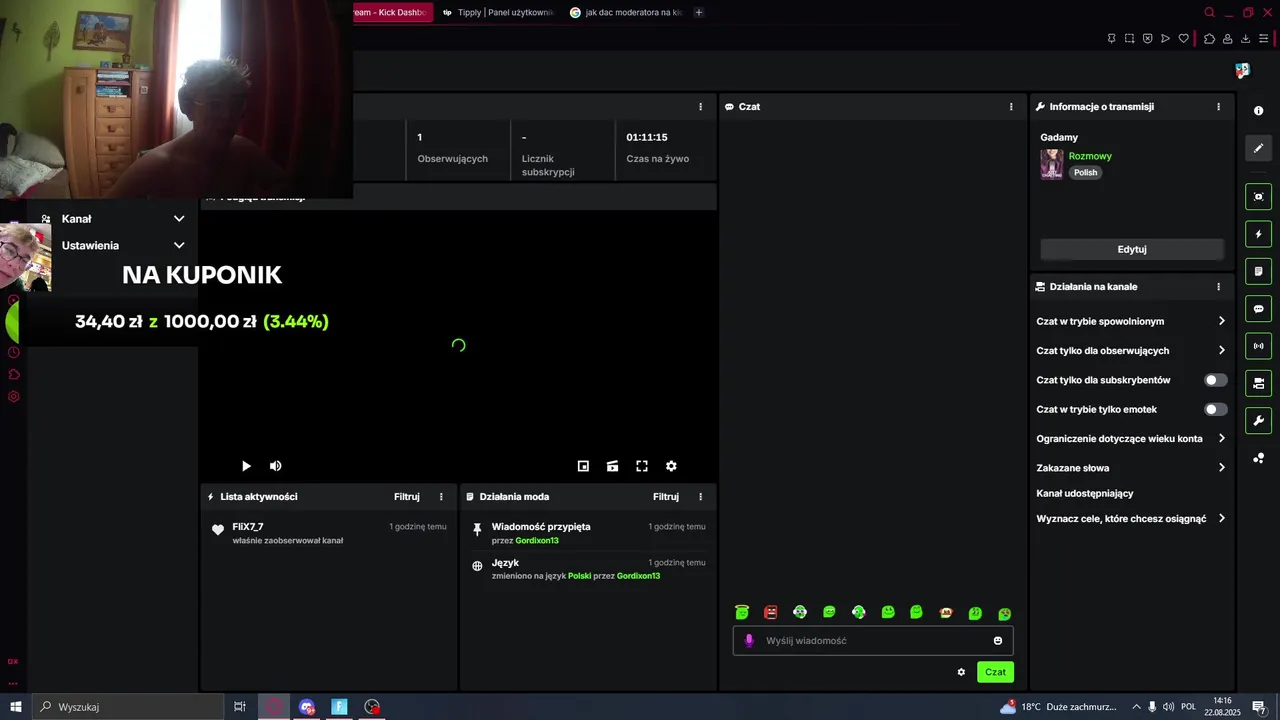Click the info icon in right sidebar
Image resolution: width=1280 pixels, height=720 pixels.
tap(1258, 110)
